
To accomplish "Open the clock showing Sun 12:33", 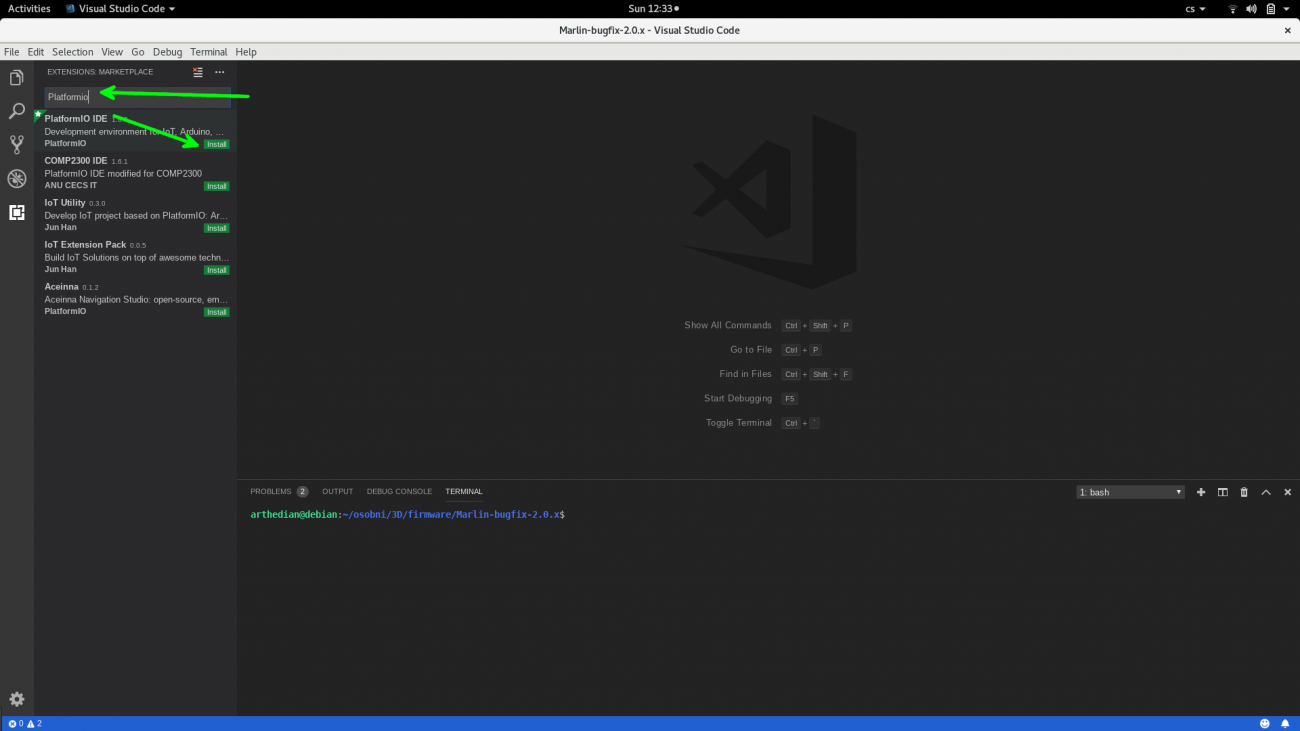I will click(x=653, y=9).
